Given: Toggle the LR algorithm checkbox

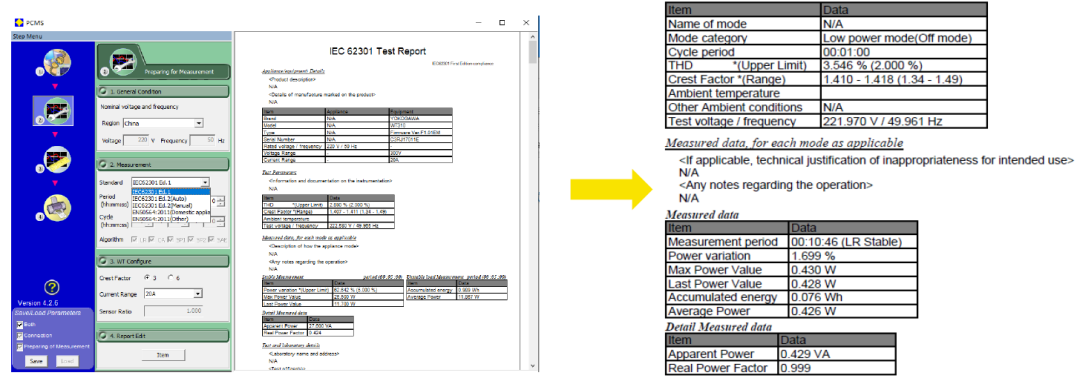Looking at the screenshot, I should [134, 239].
